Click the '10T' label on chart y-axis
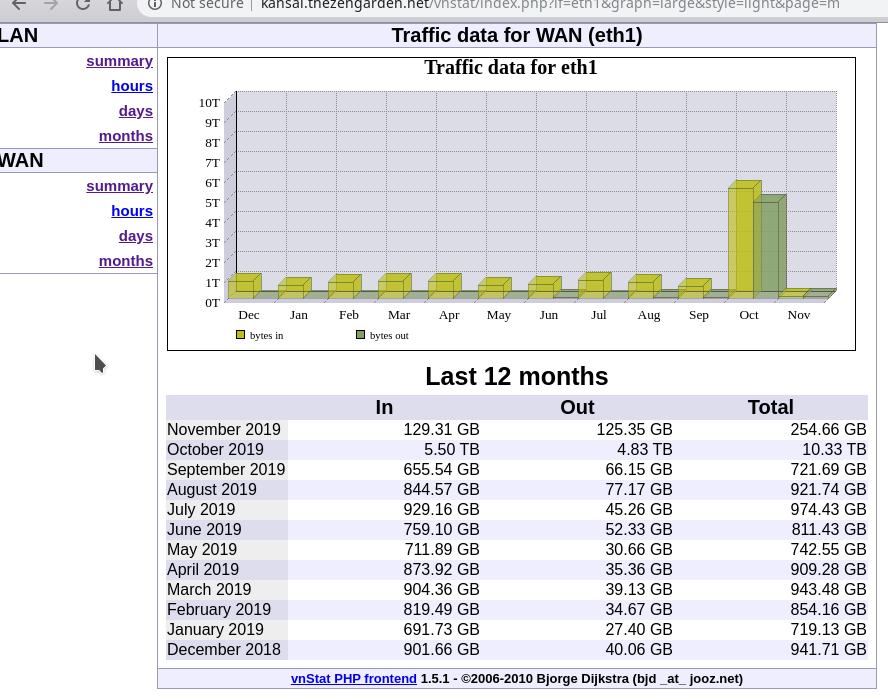 click(209, 103)
